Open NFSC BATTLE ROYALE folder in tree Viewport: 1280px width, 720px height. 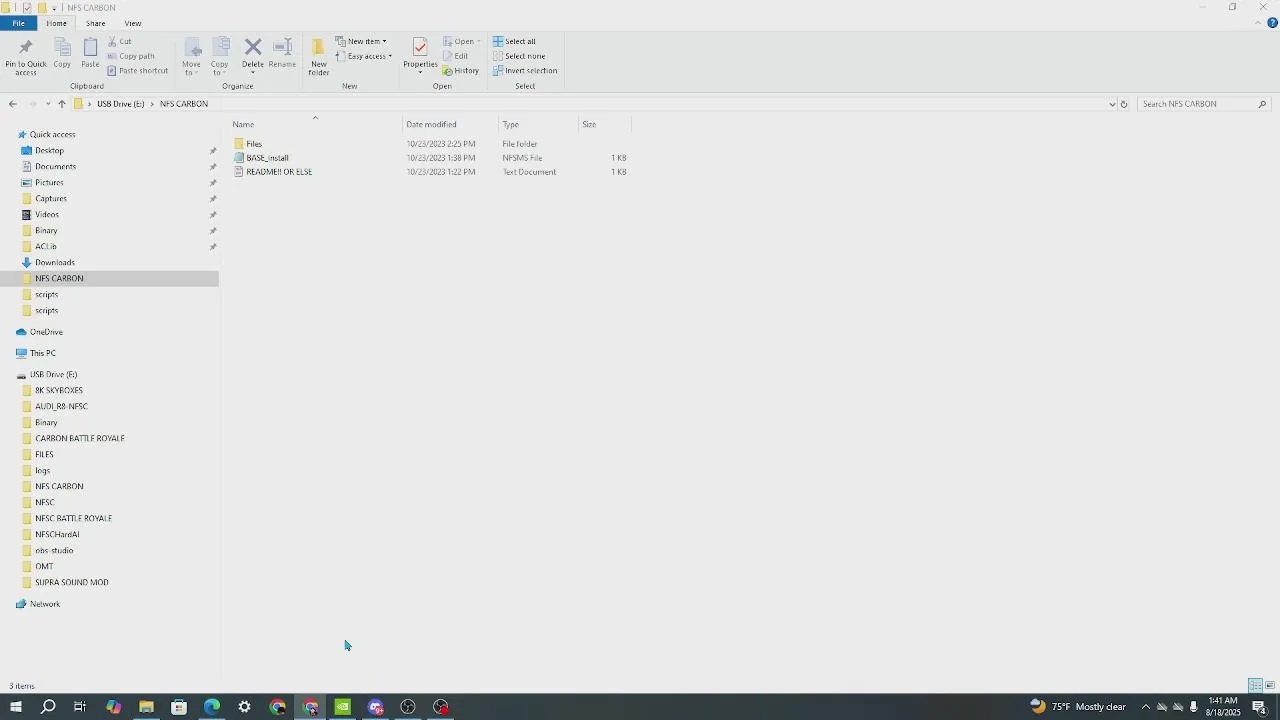pyautogui.click(x=73, y=518)
